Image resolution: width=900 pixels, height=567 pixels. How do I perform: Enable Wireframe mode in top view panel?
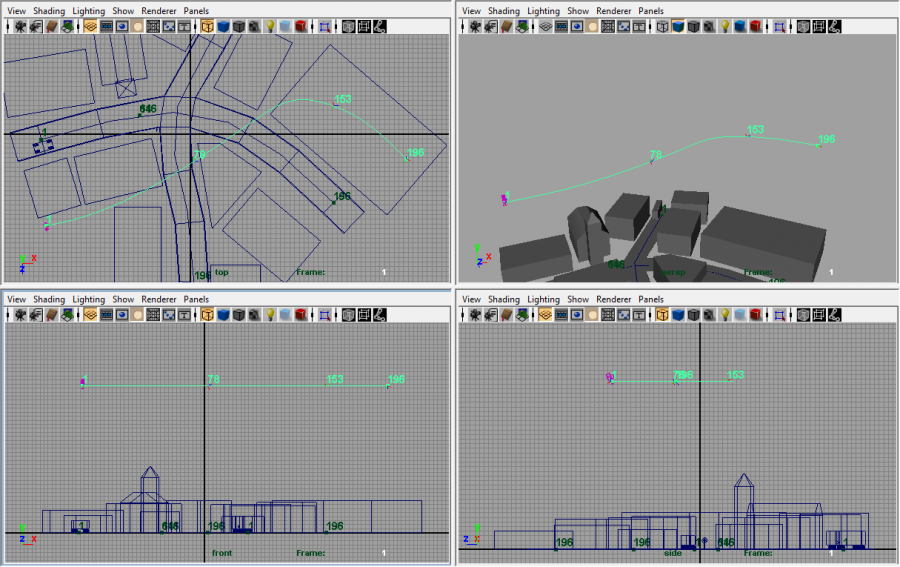(207, 26)
